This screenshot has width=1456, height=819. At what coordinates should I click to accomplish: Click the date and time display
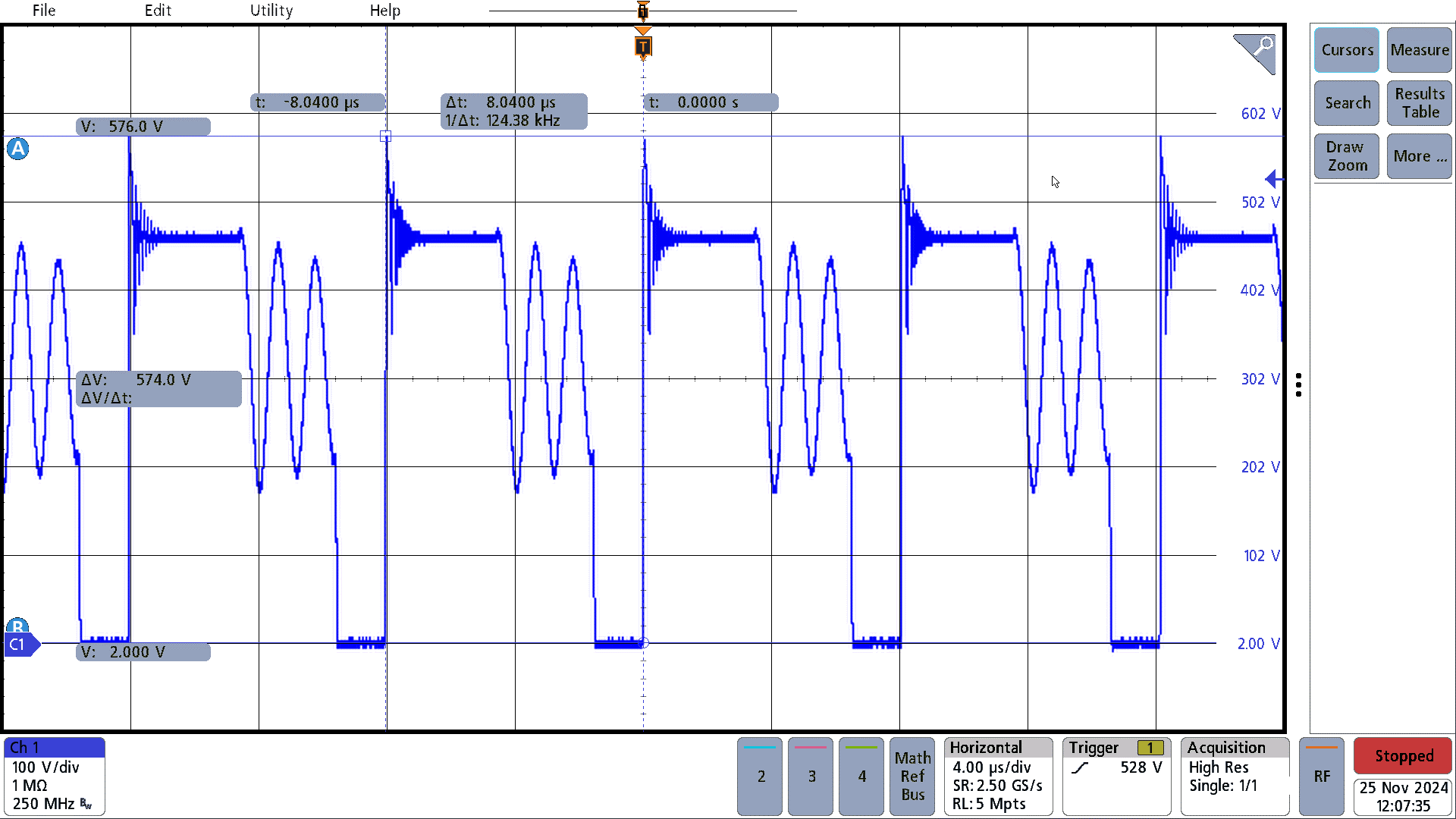(x=1403, y=797)
